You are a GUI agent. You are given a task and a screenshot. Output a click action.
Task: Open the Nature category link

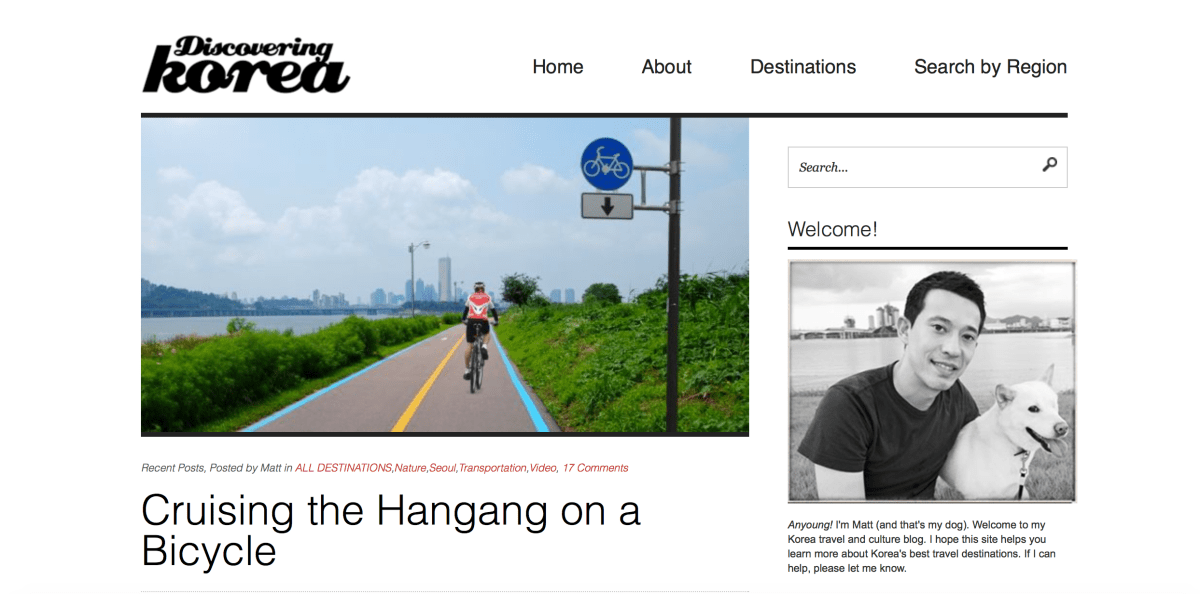click(410, 467)
